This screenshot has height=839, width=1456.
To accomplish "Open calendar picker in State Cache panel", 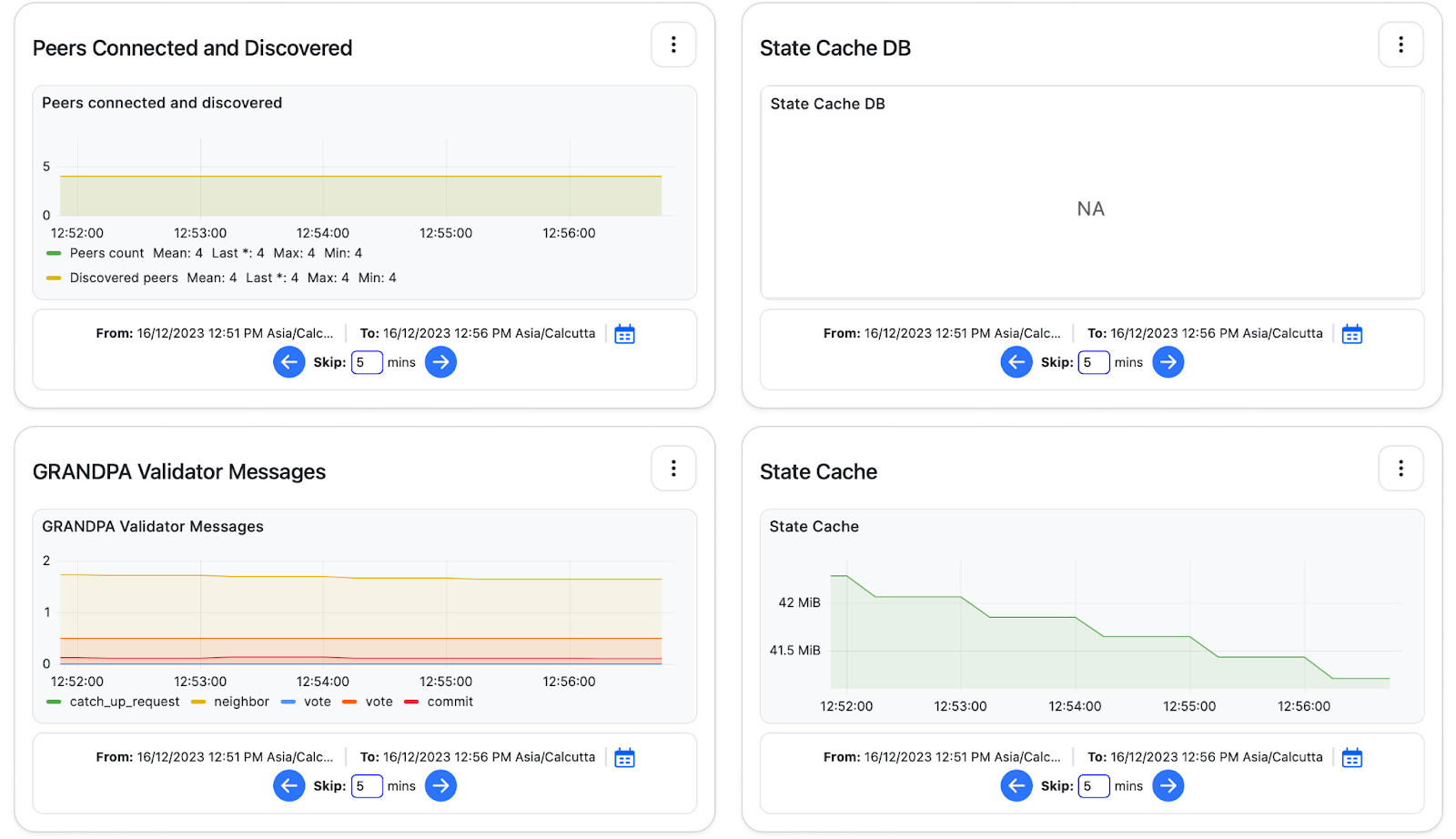I will 1352,758.
